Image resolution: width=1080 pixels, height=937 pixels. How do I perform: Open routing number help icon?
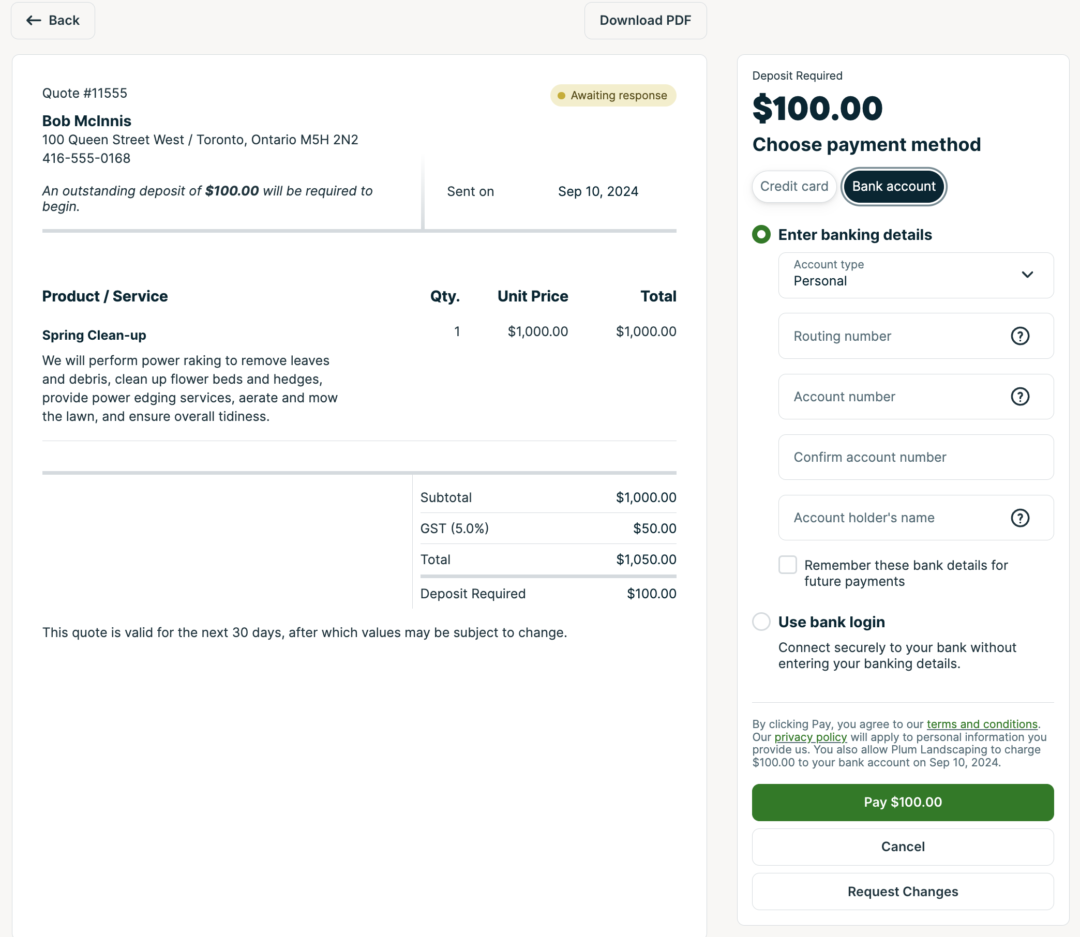coord(1020,336)
